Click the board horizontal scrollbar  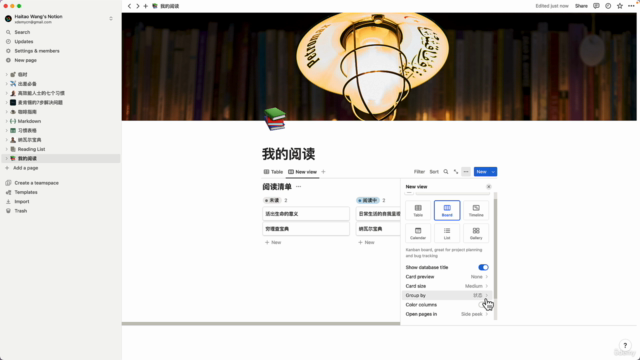click(261, 324)
